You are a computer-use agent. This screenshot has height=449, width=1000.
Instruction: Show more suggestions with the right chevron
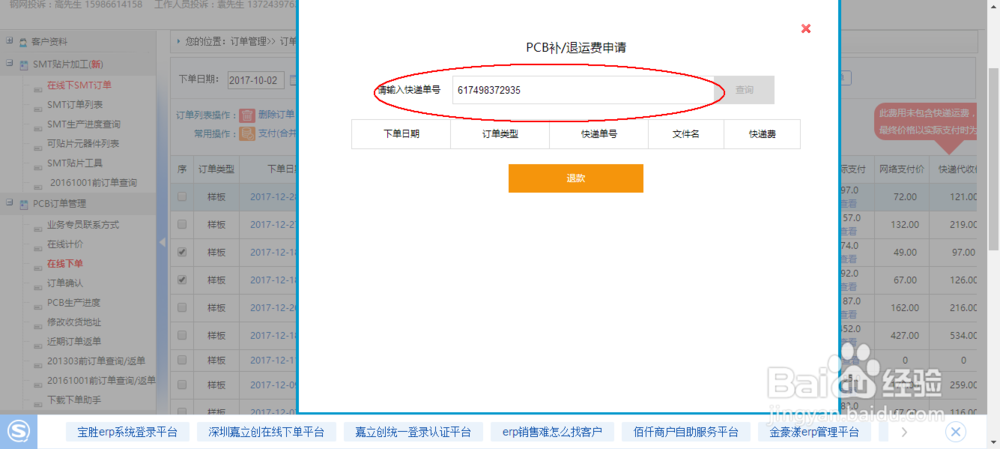(904, 432)
